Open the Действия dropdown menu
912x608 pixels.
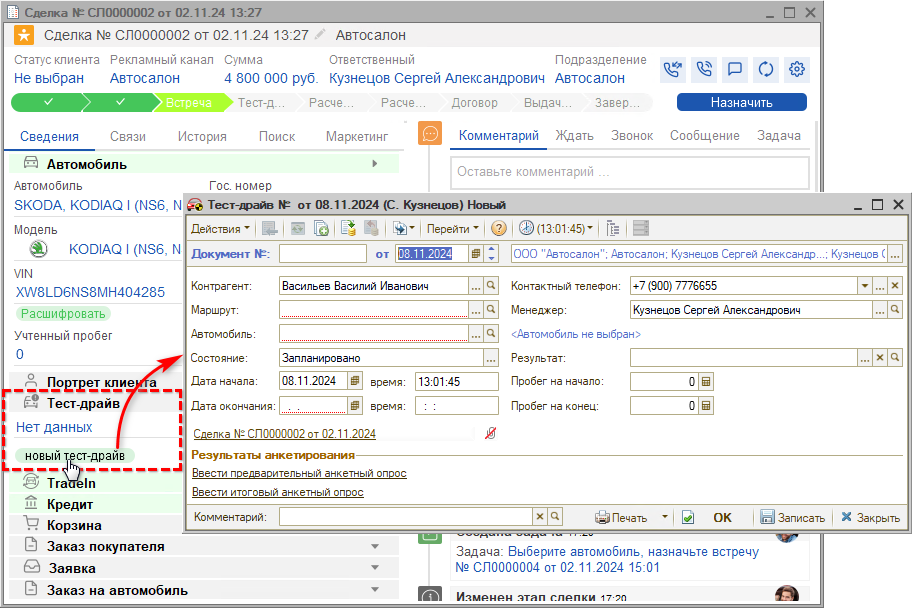coord(220,229)
